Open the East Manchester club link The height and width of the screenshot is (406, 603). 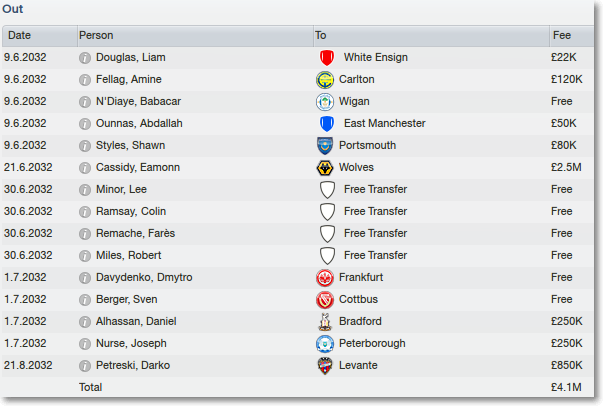click(x=385, y=123)
